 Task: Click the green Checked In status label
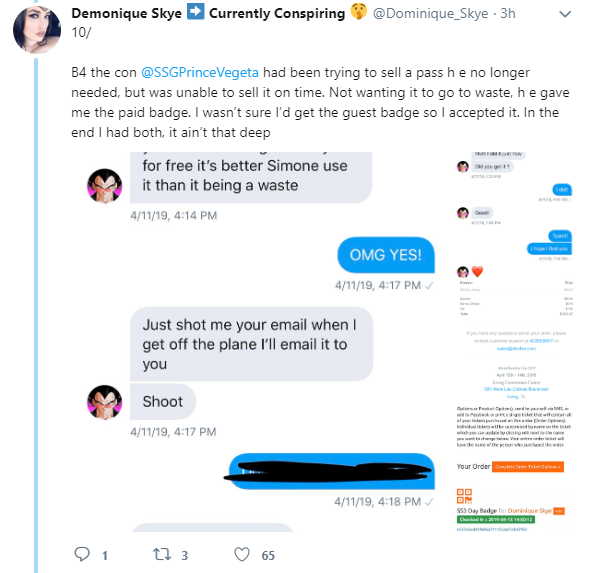496,519
